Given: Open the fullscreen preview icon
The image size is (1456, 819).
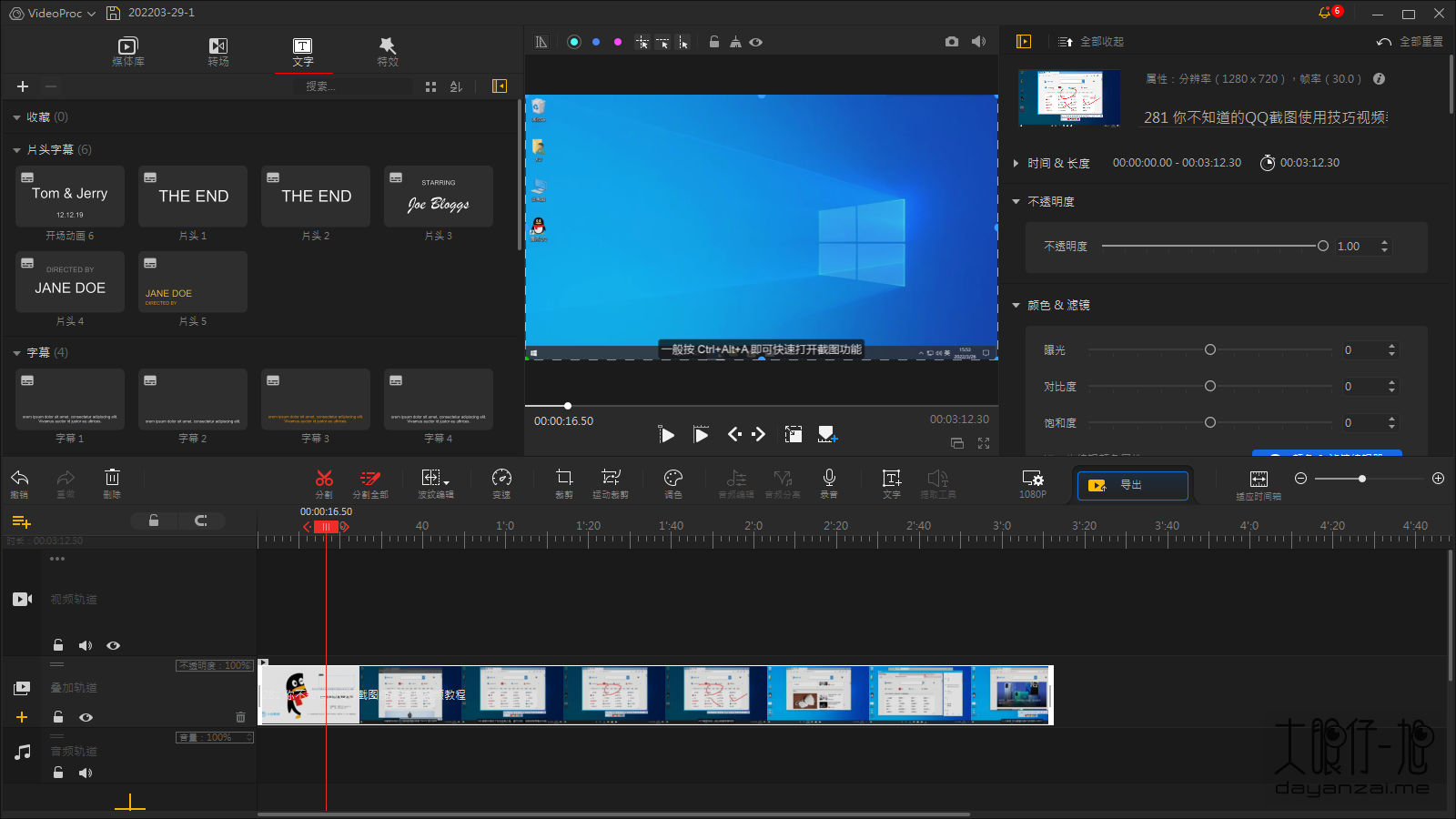Looking at the screenshot, I should [984, 443].
